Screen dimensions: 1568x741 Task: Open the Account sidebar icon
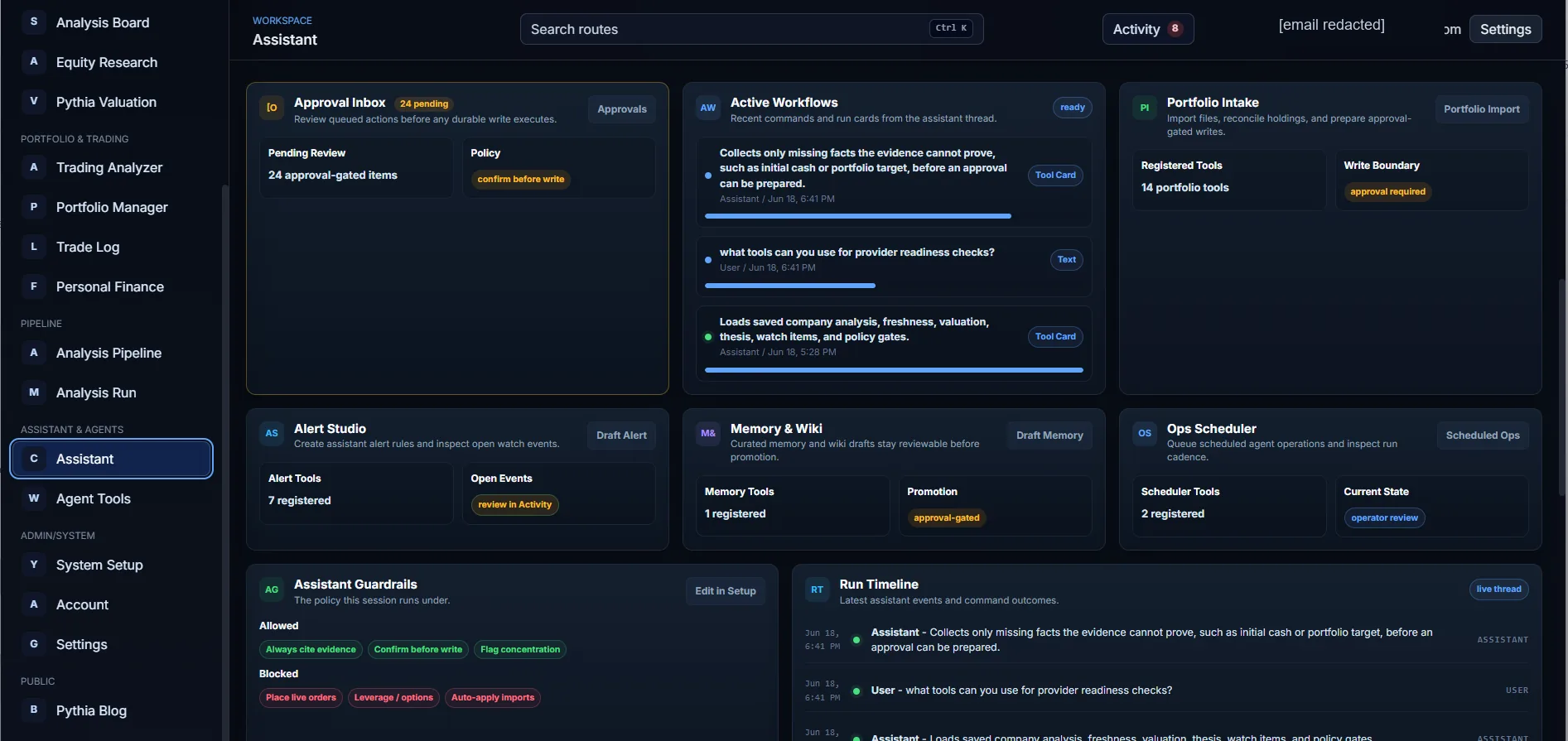tap(34, 604)
